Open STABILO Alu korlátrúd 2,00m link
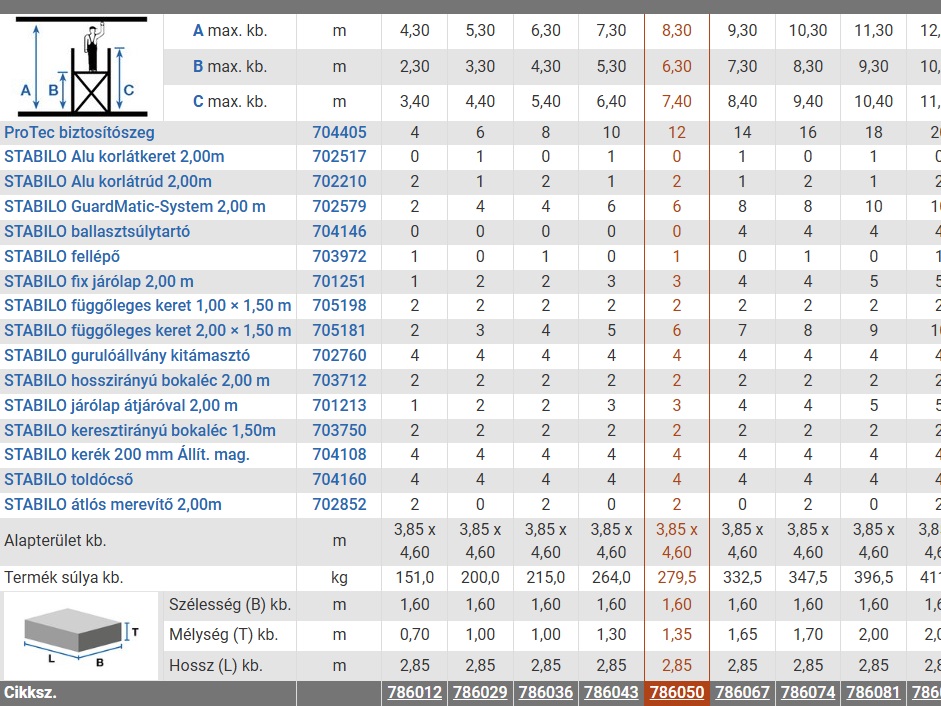Screen dimensions: 941x706 point(108,182)
